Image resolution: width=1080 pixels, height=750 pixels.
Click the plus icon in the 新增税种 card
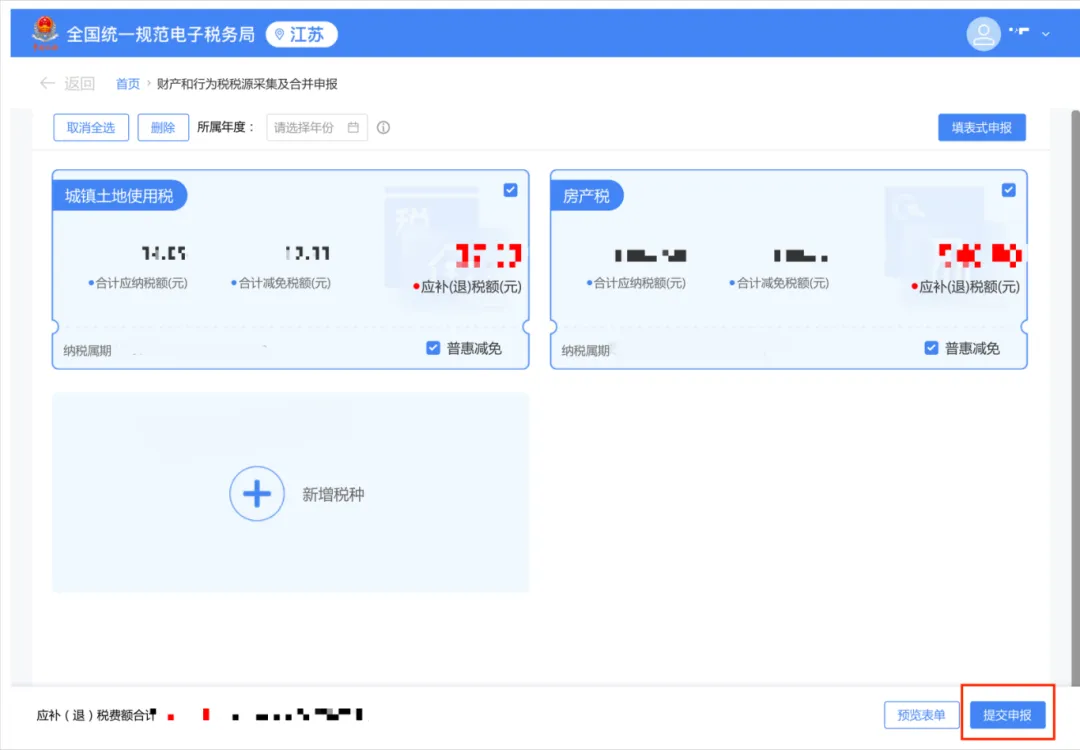pos(257,493)
